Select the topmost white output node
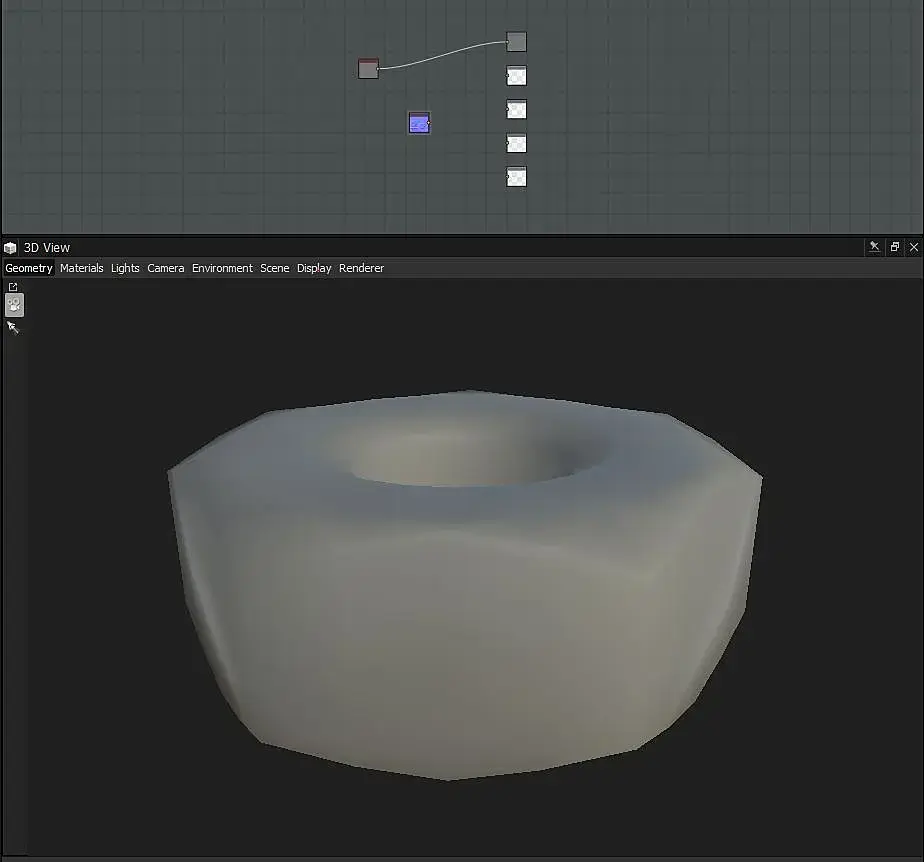 pos(516,76)
